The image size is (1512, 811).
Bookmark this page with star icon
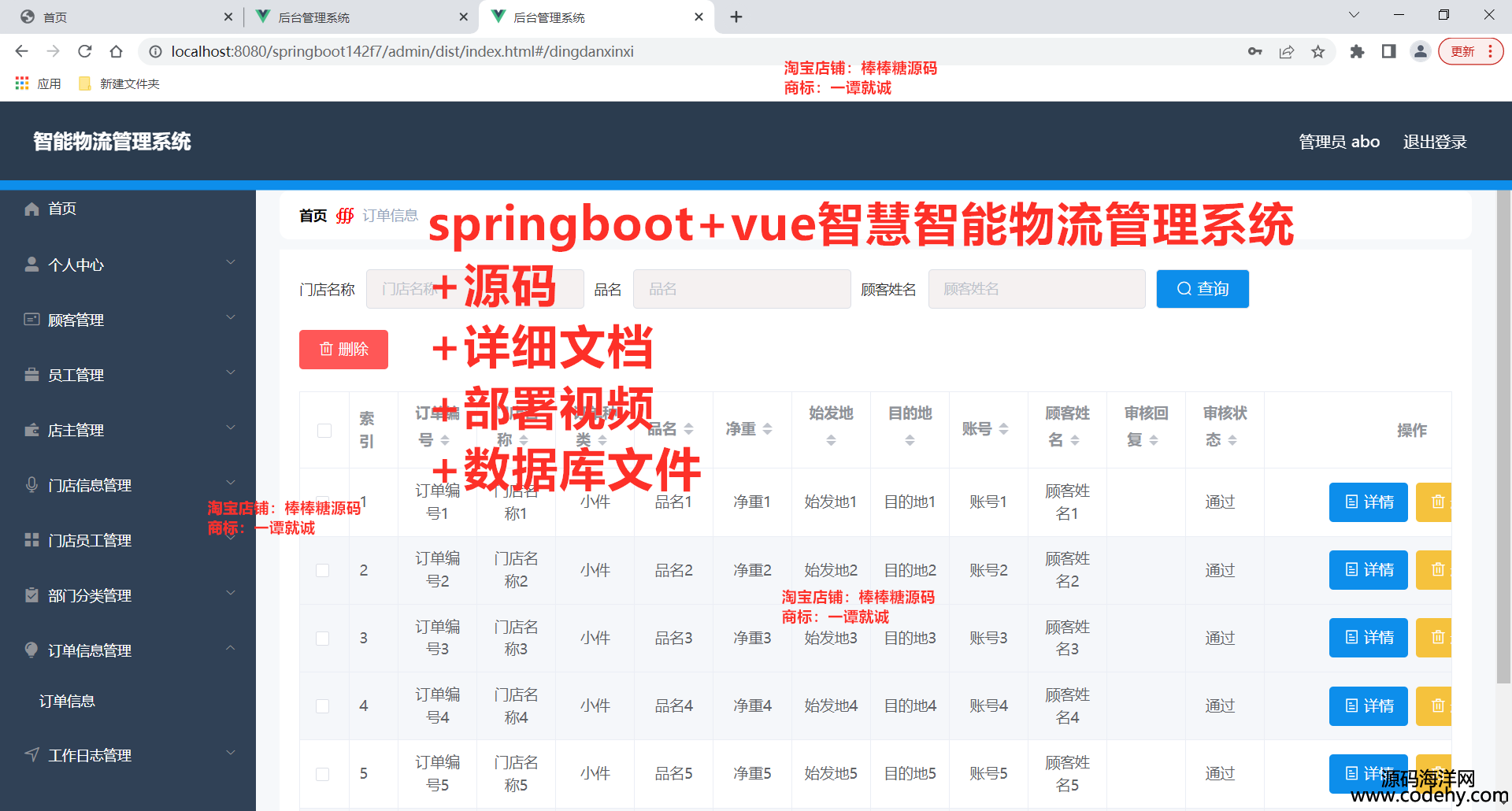pyautogui.click(x=1317, y=51)
